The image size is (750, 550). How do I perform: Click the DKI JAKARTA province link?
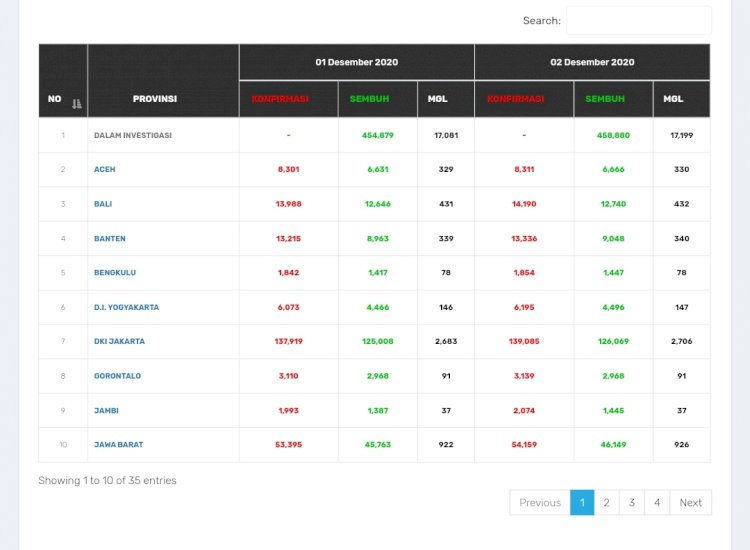click(119, 342)
